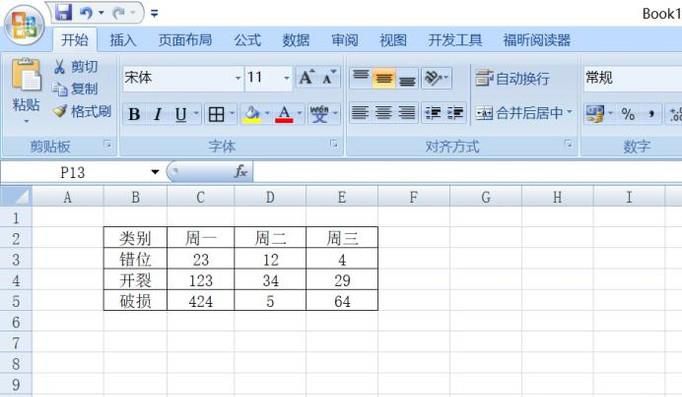Toggle underline formatting

coord(181,114)
